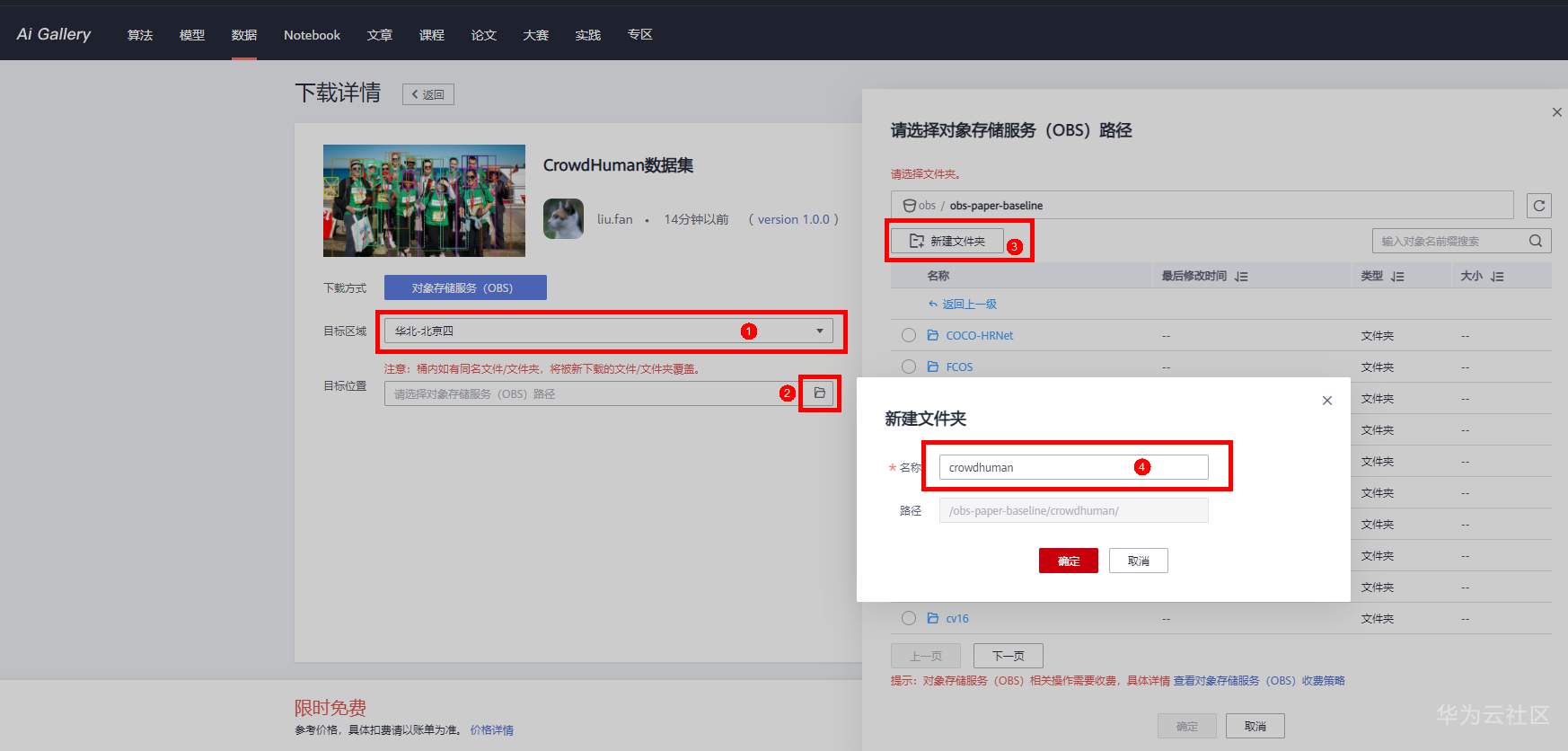Screen dimensions: 1568x751
Task: Go to the 论文 section
Action: [484, 35]
